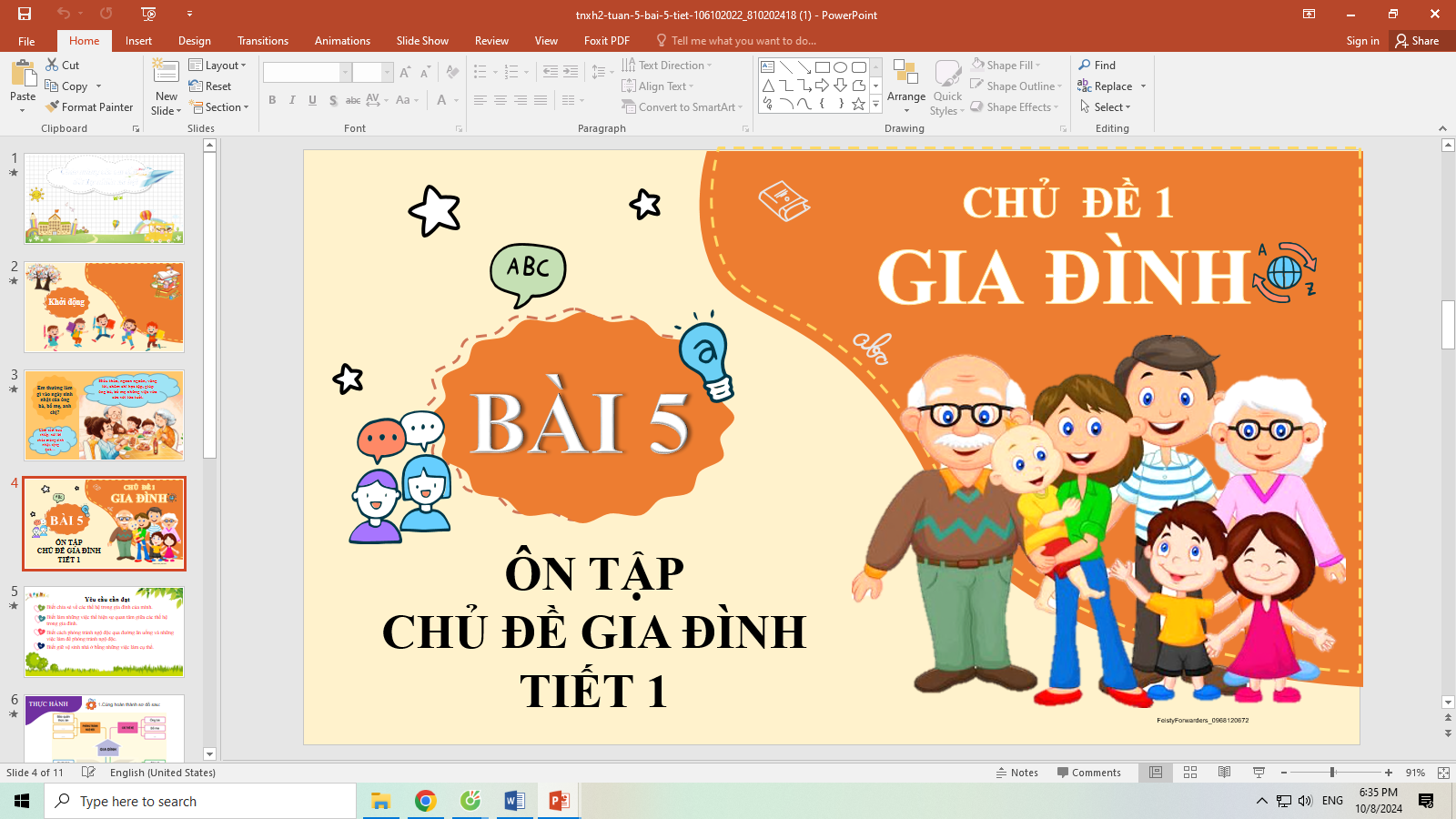The width and height of the screenshot is (1456, 819).
Task: Start Slide Show from the status bar icon
Action: [1259, 773]
